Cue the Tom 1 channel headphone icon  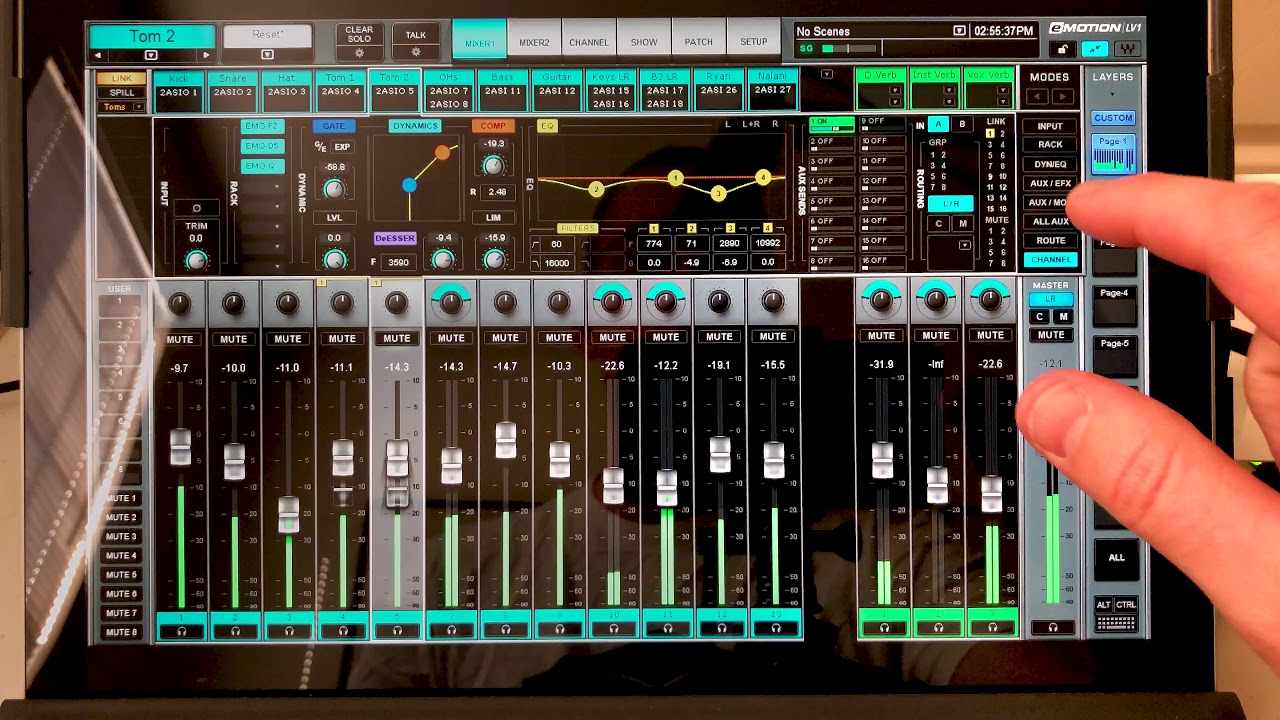coord(343,630)
